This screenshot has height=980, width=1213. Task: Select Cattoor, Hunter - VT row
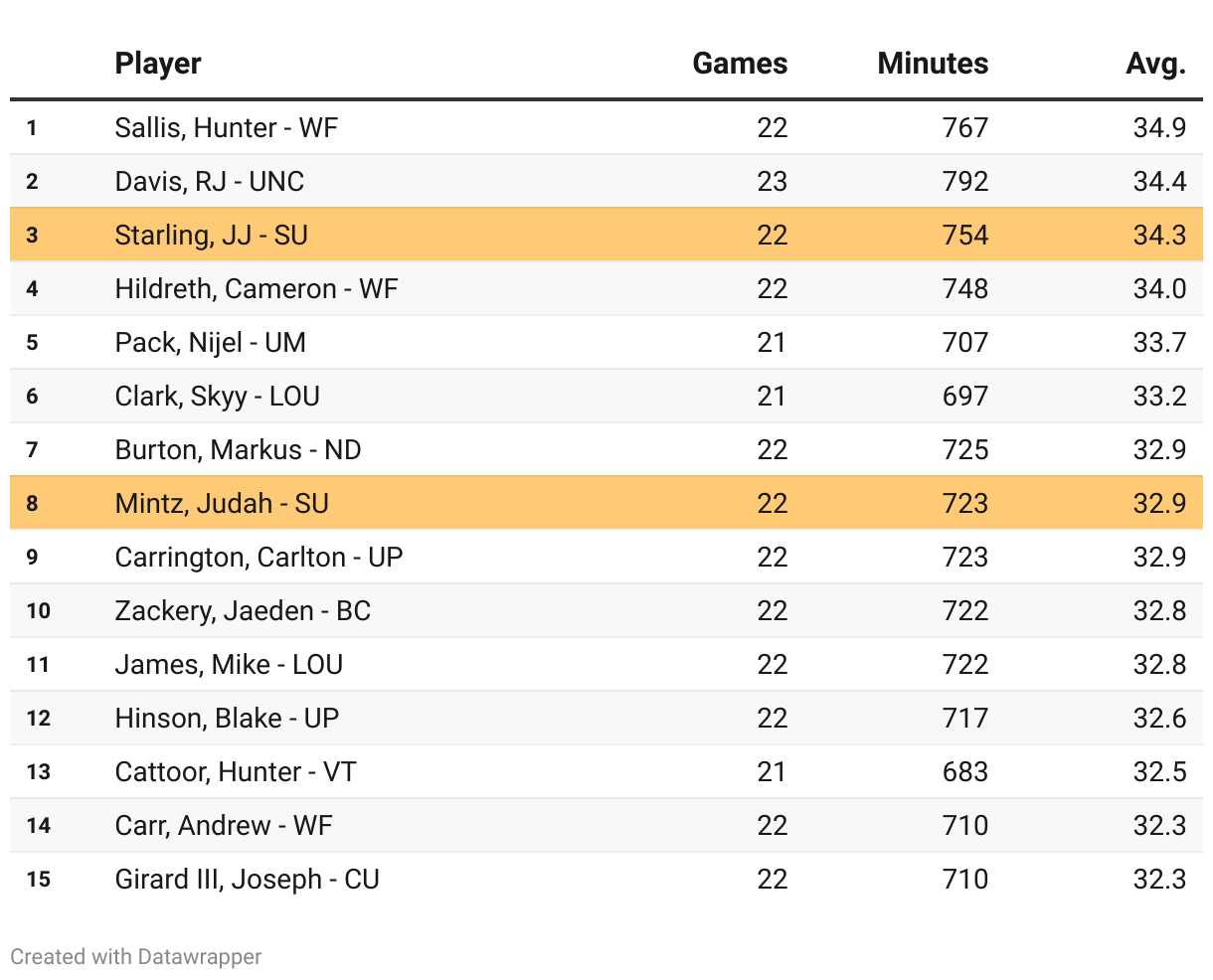[x=236, y=771]
